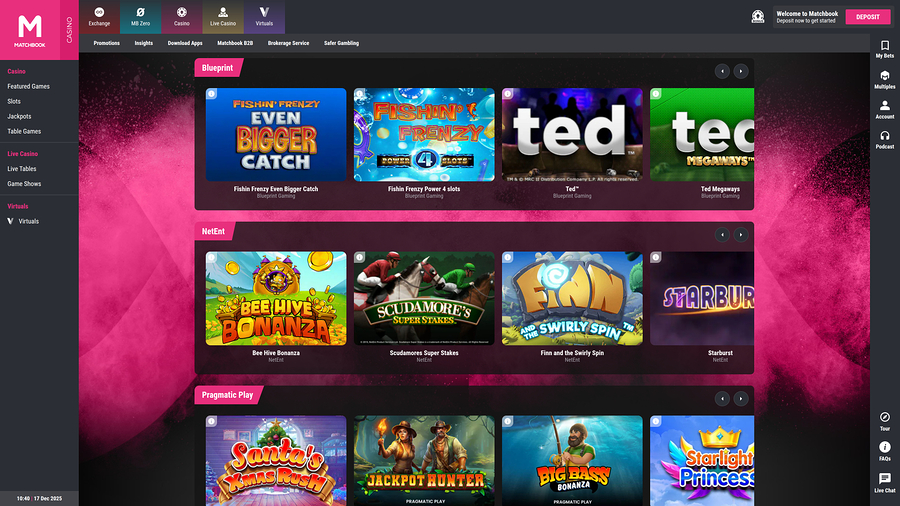This screenshot has height=506, width=900.
Task: Launch Bee Hive Bonanza thumbnail
Action: click(x=276, y=298)
